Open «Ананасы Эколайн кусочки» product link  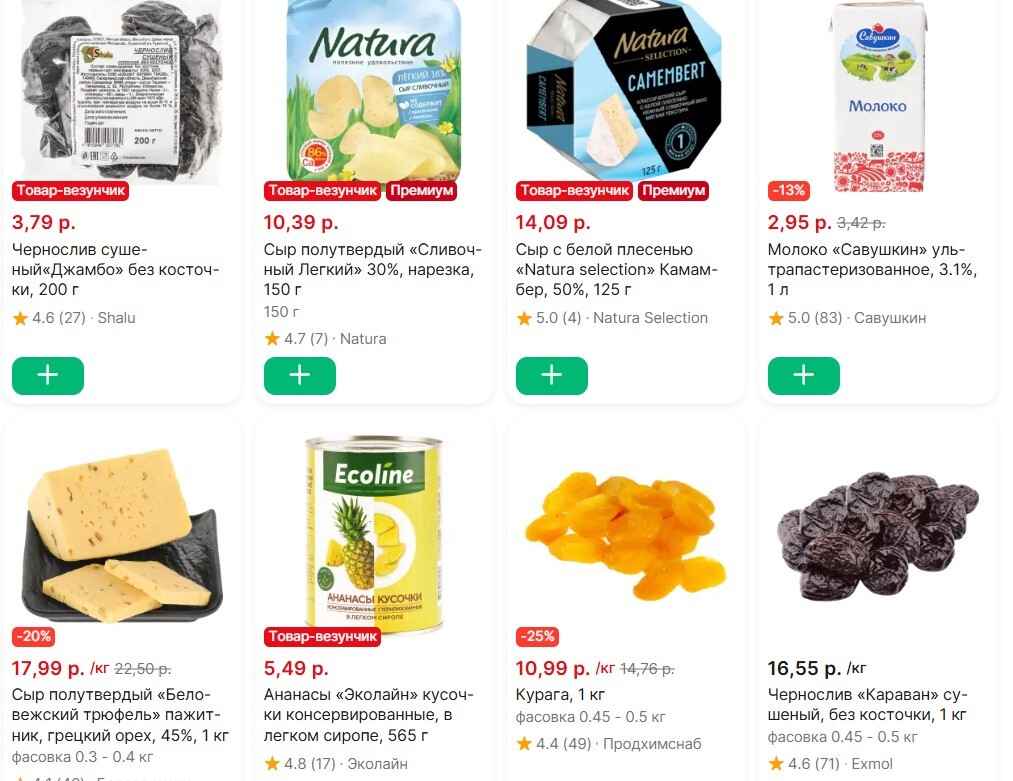click(x=368, y=716)
